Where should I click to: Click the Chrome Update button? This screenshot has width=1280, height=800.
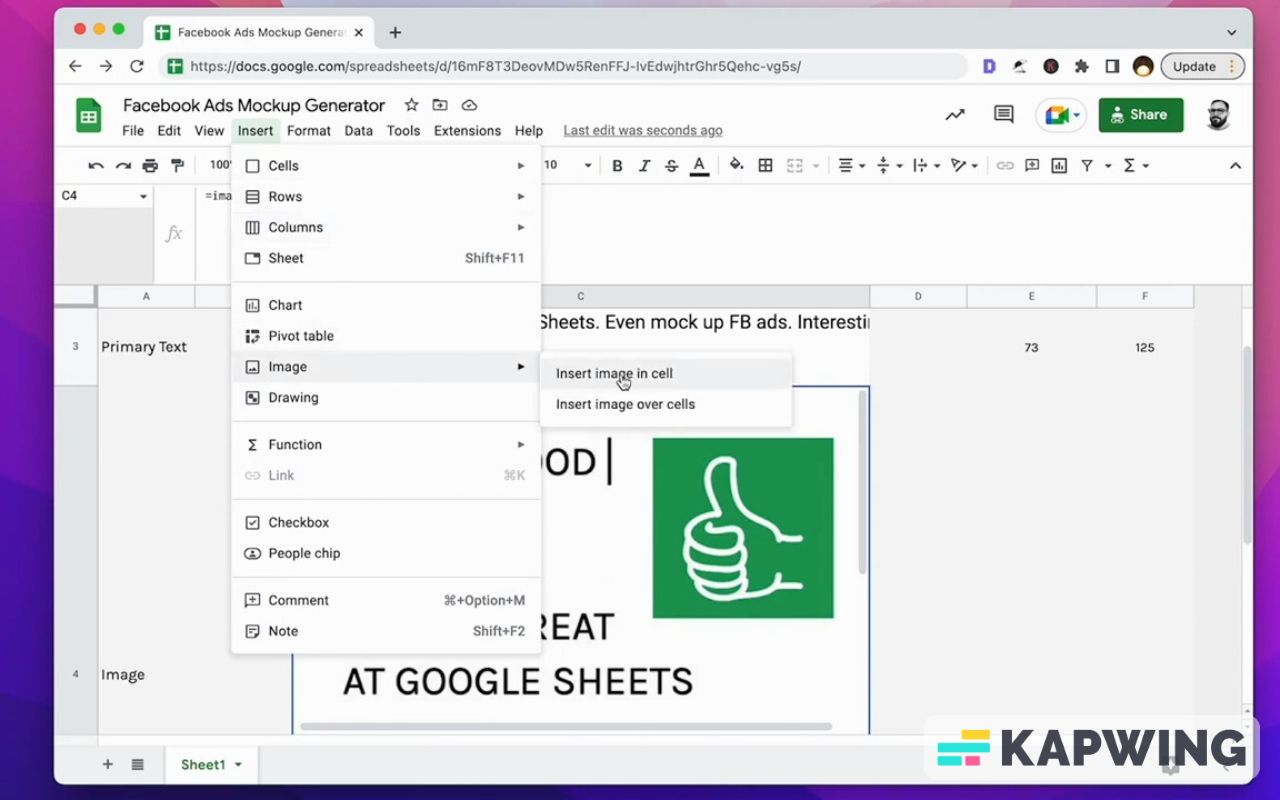1202,67
